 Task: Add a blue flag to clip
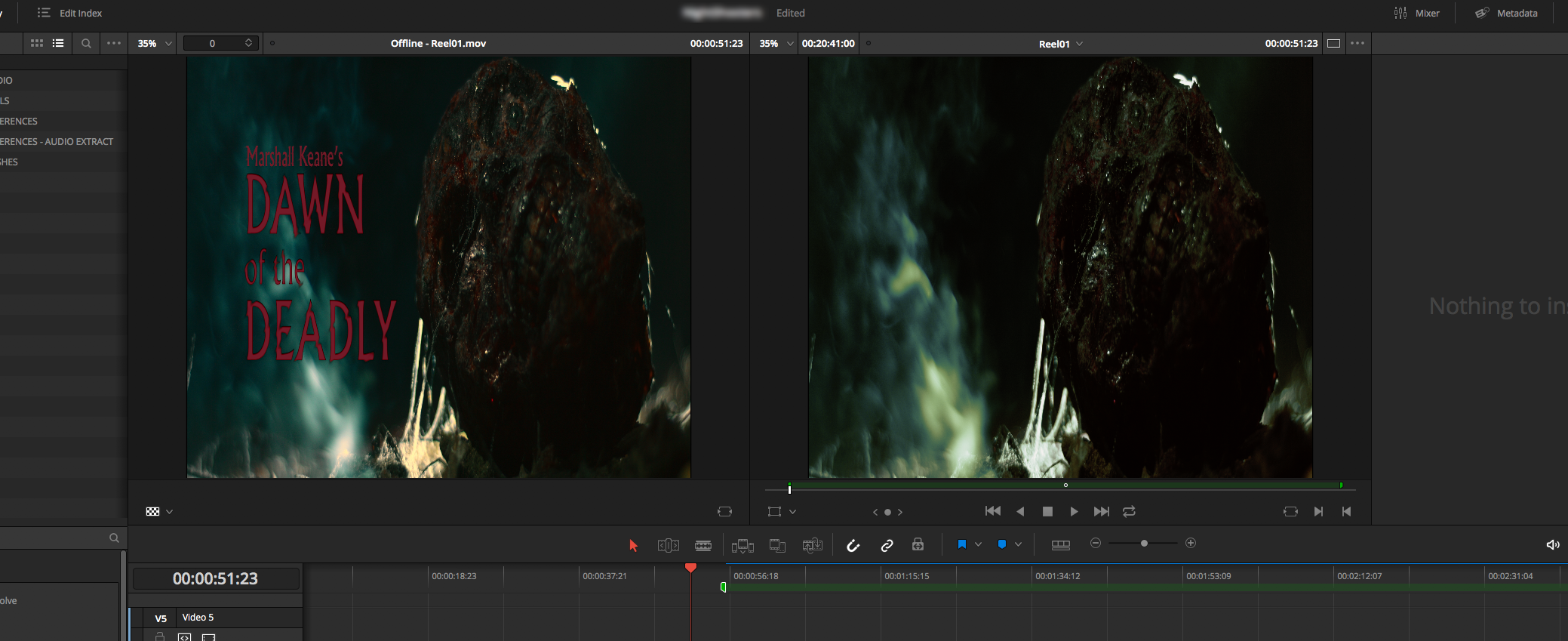(x=961, y=544)
